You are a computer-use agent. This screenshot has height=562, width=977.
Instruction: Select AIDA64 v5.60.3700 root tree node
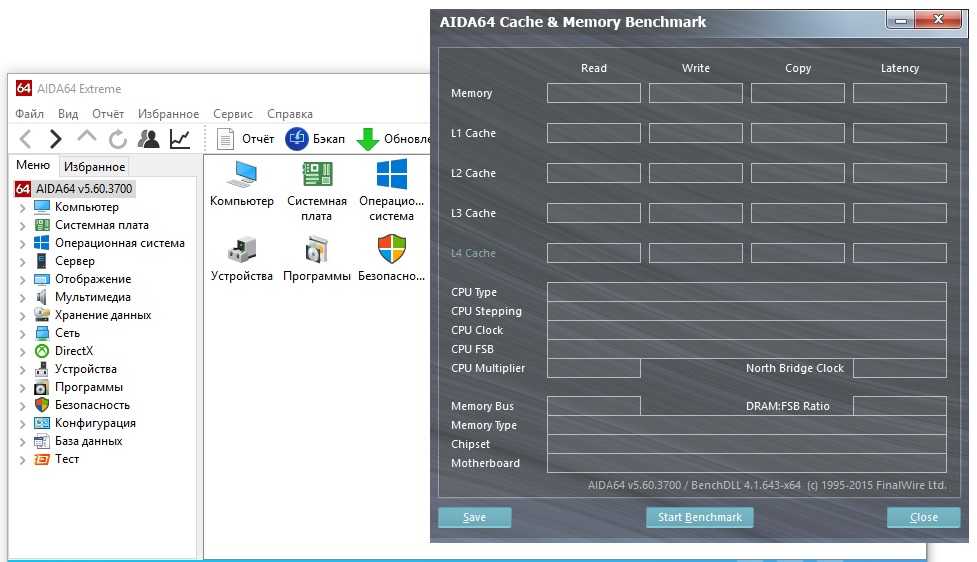74,188
